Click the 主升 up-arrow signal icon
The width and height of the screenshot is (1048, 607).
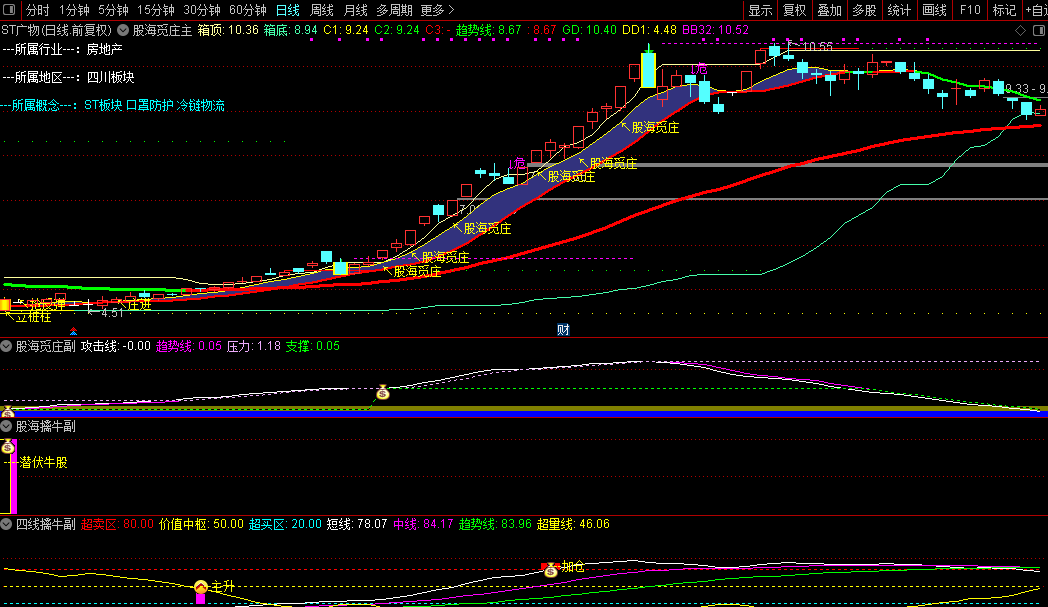[x=201, y=587]
